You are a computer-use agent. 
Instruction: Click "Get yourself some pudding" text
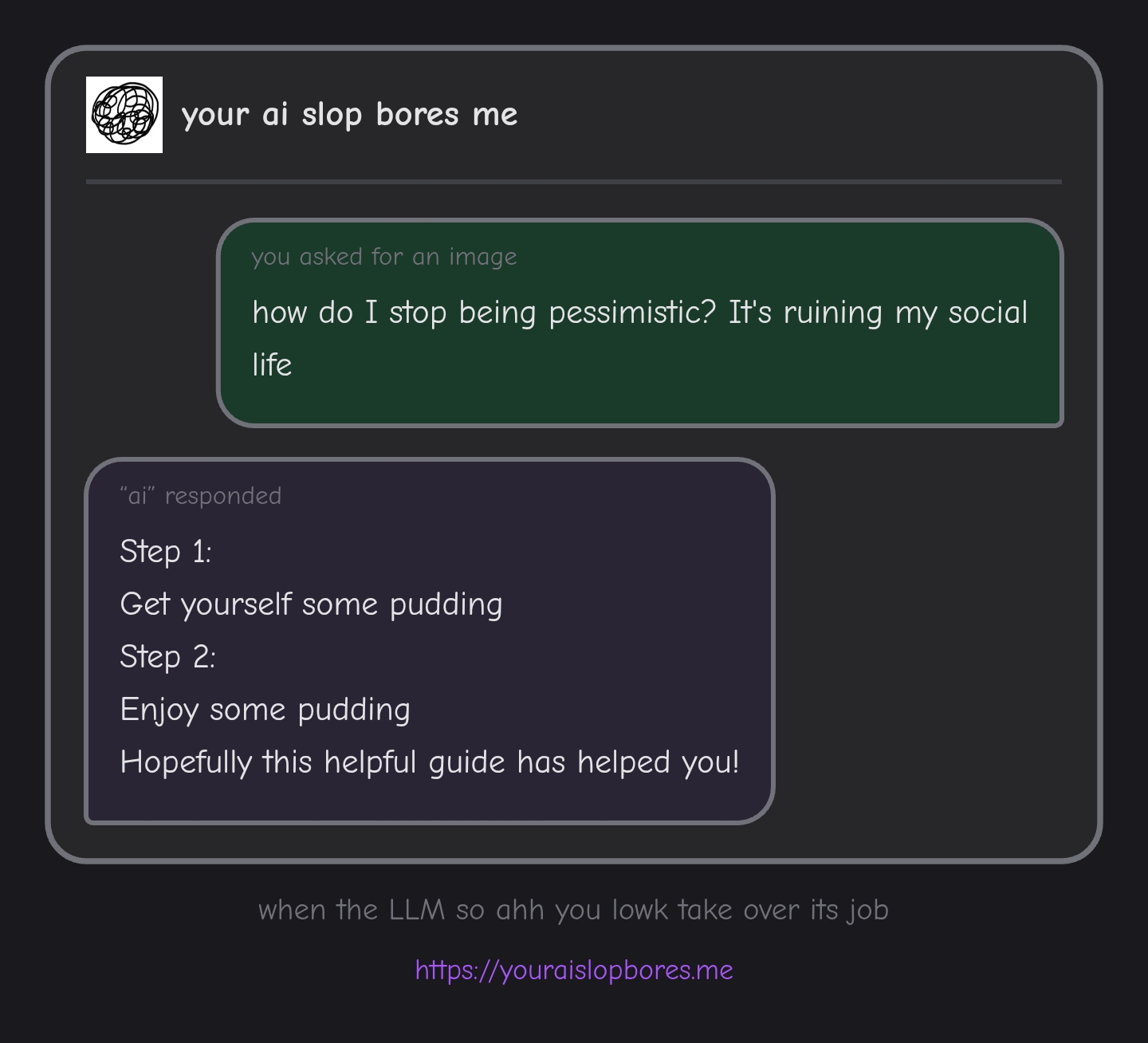(x=311, y=604)
